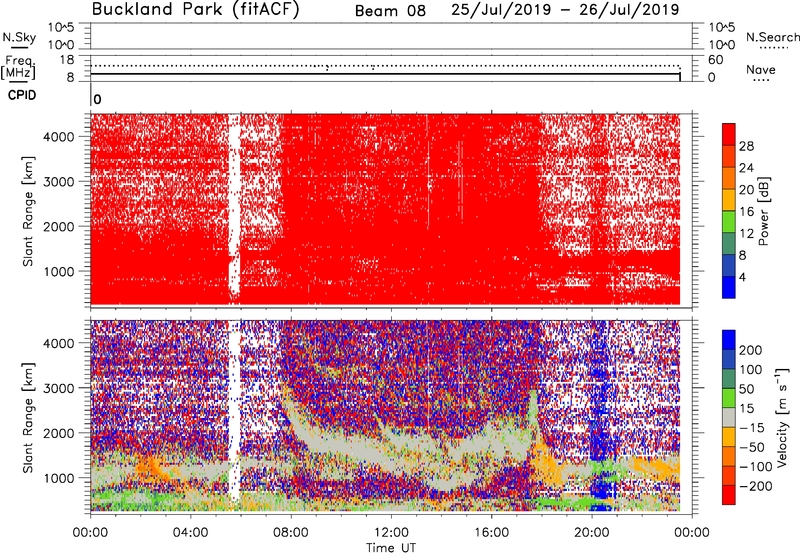Click the 'N.Search' legend label

(x=772, y=37)
